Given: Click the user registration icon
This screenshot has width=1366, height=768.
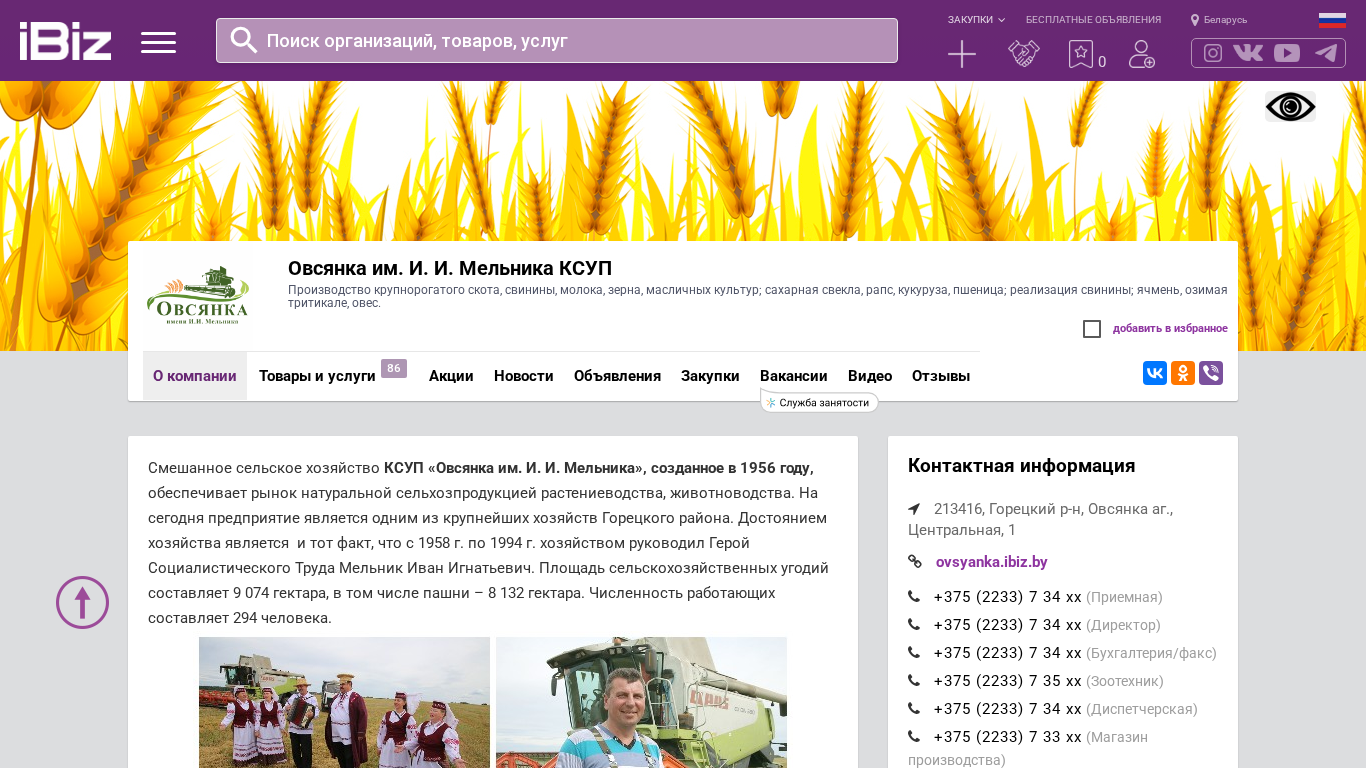Looking at the screenshot, I should (1142, 54).
